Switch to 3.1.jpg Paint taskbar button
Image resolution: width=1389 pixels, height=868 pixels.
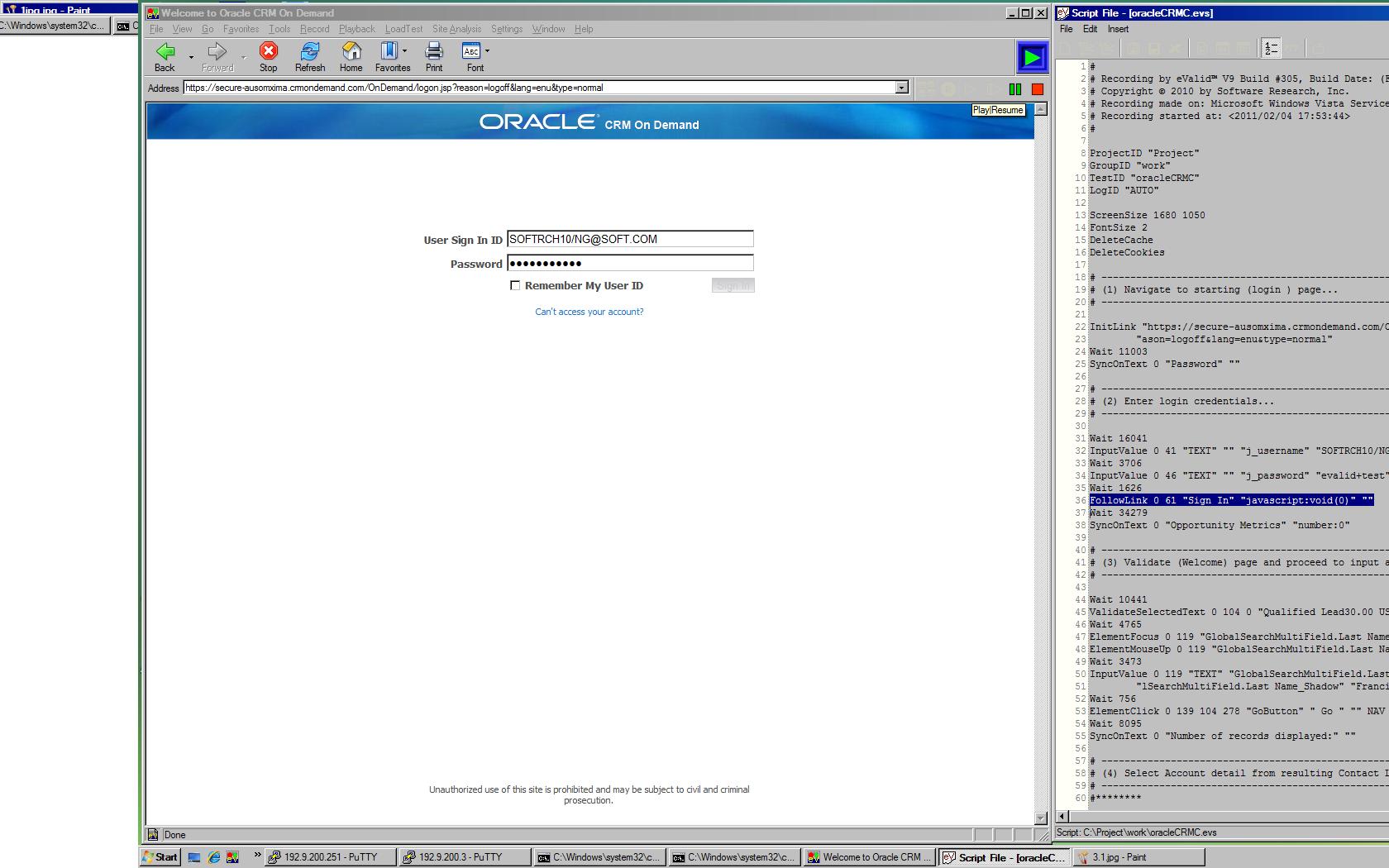point(1138,857)
